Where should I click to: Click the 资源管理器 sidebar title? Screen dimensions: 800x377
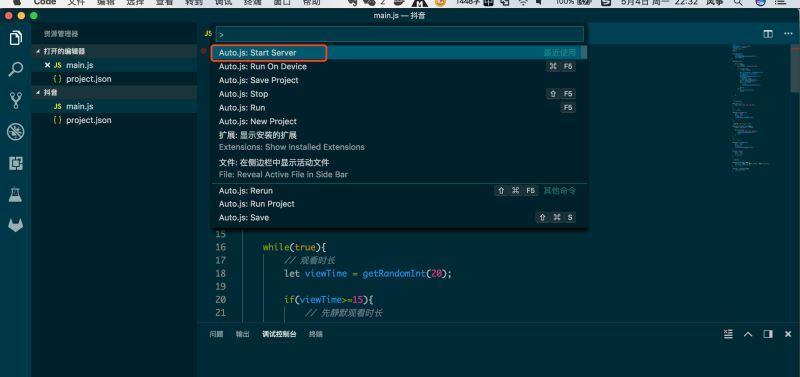[x=61, y=34]
